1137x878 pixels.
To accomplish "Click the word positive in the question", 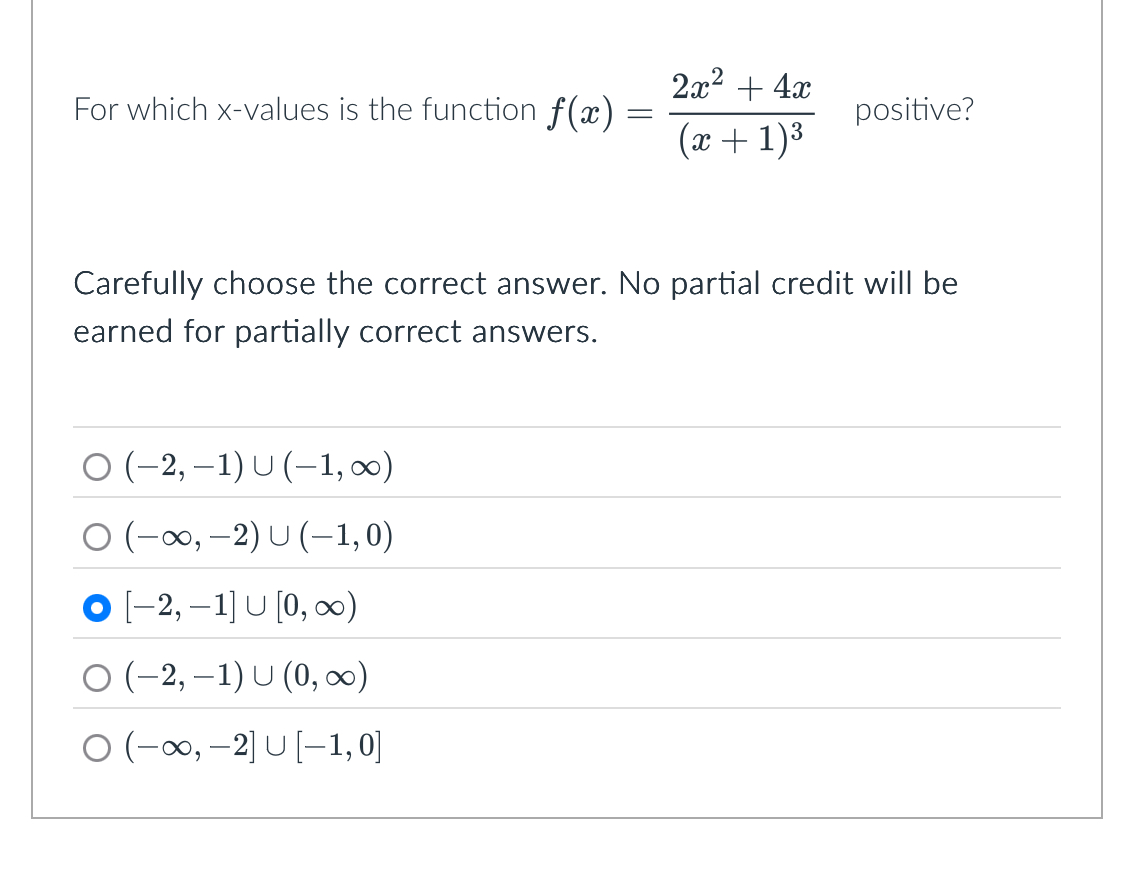I will click(913, 110).
